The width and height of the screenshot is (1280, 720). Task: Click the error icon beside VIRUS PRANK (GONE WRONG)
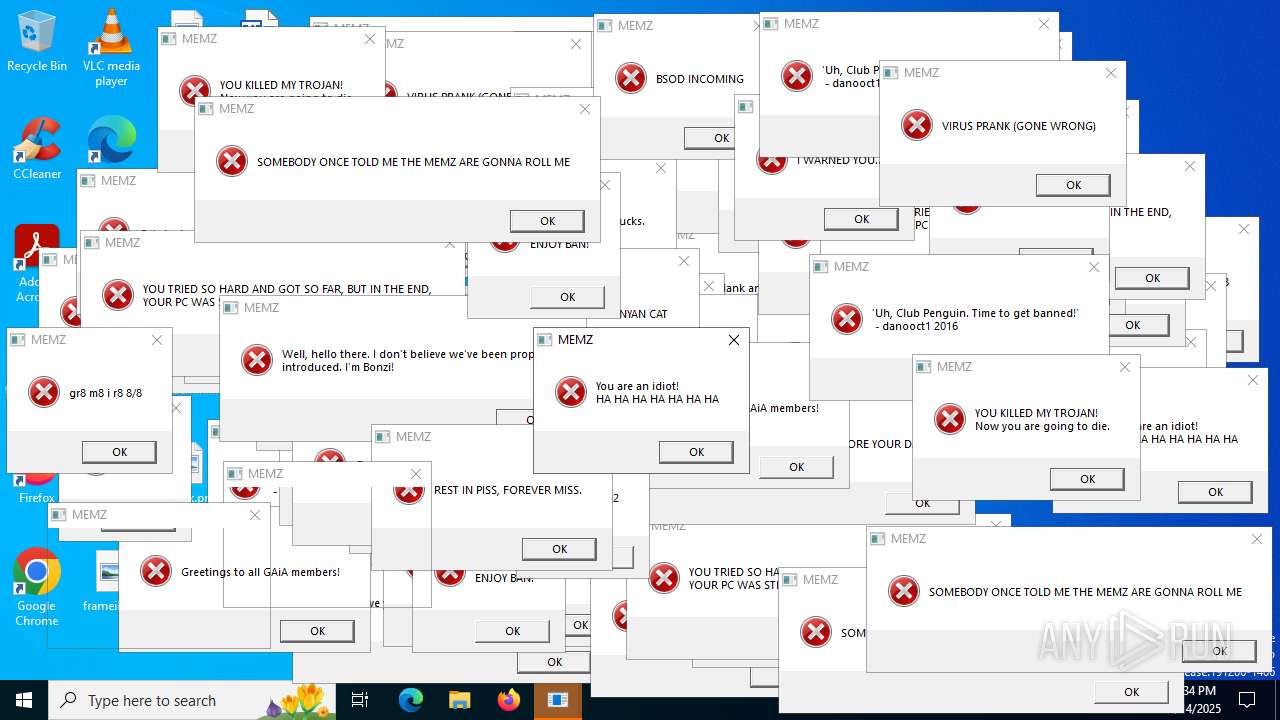tap(917, 126)
